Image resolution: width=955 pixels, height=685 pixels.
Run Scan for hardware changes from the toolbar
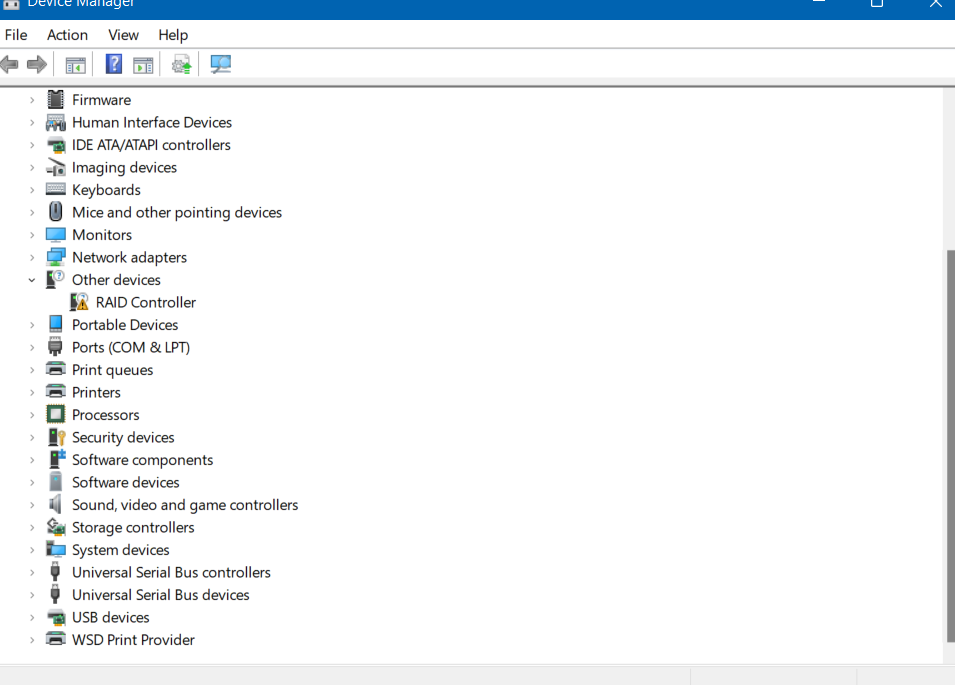tap(220, 63)
